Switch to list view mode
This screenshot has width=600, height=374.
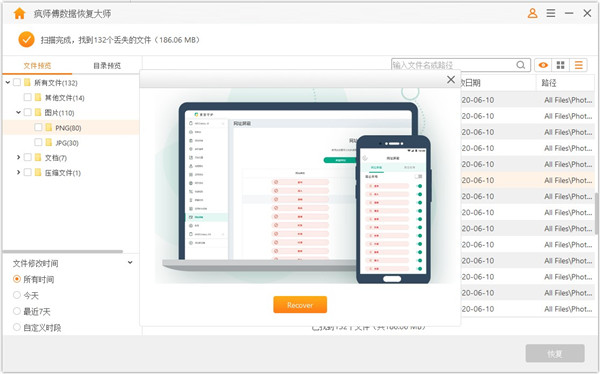point(579,65)
